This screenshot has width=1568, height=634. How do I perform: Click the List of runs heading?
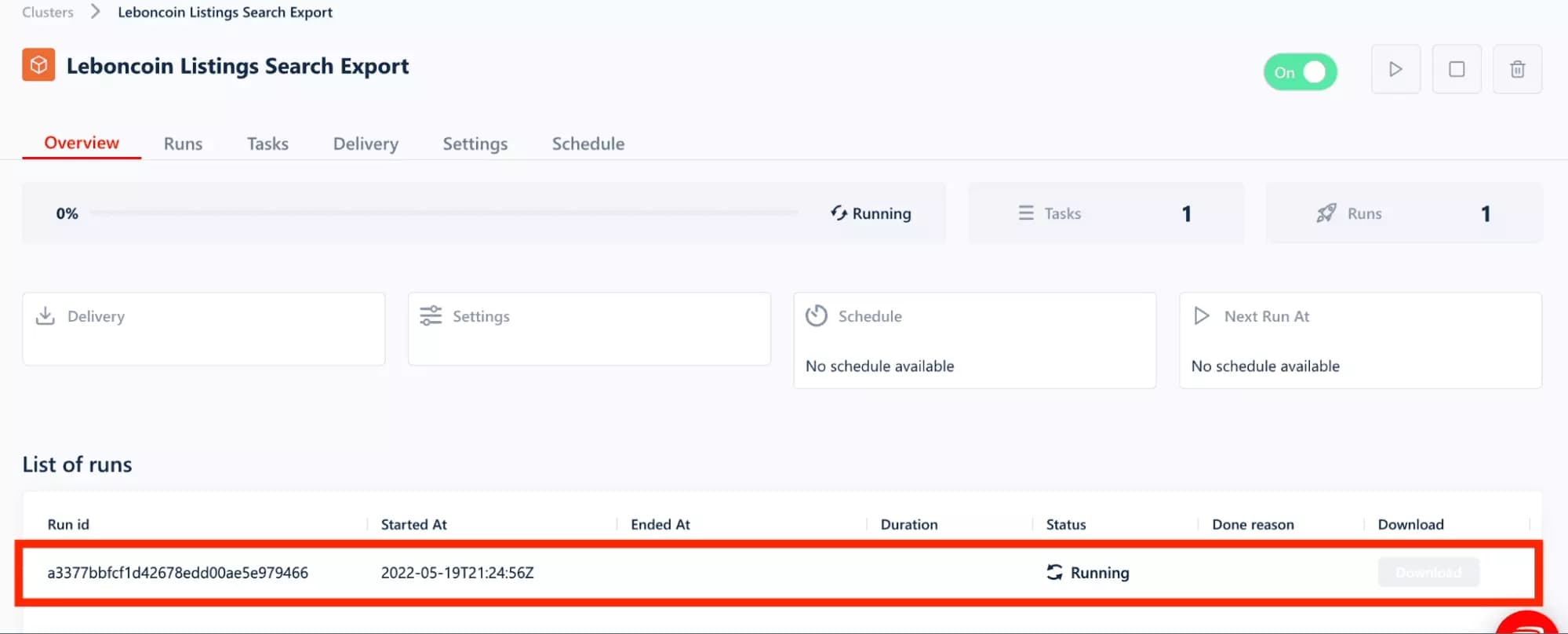click(x=77, y=465)
